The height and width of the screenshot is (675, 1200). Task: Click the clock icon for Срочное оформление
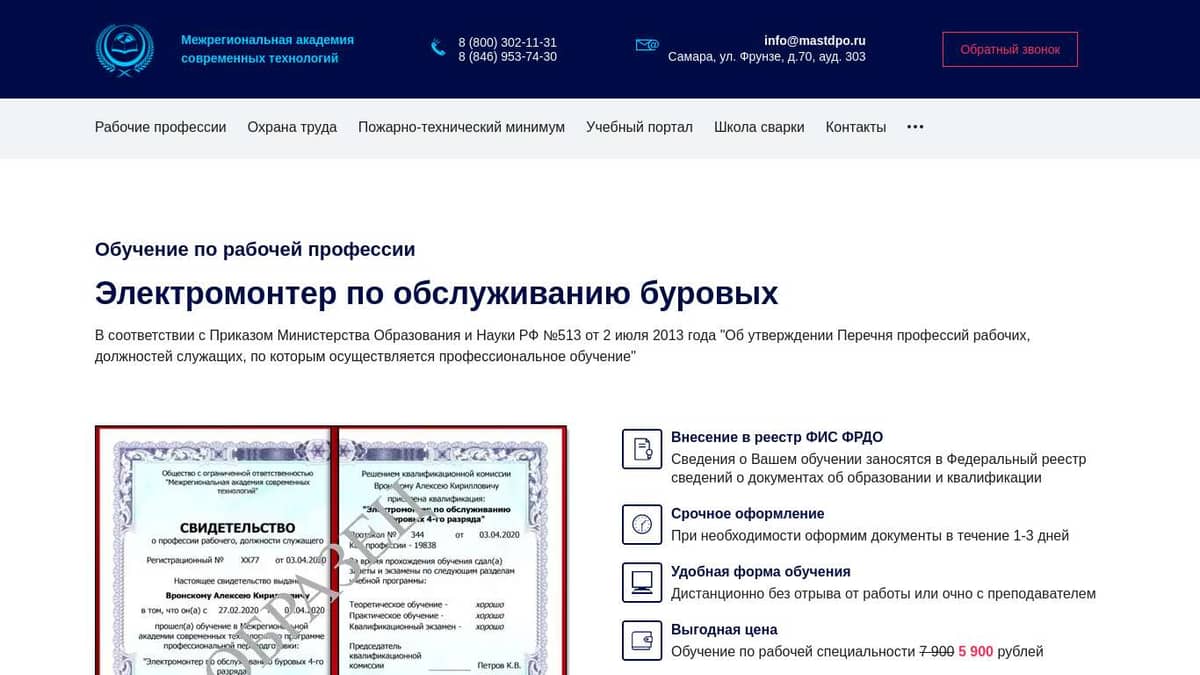pyautogui.click(x=642, y=525)
